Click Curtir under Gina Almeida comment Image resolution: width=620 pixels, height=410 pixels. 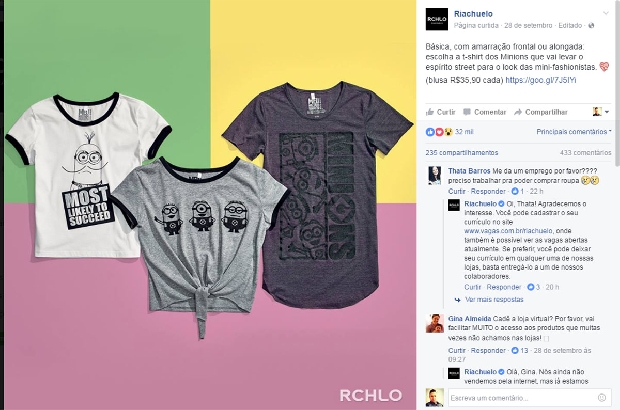click(457, 351)
